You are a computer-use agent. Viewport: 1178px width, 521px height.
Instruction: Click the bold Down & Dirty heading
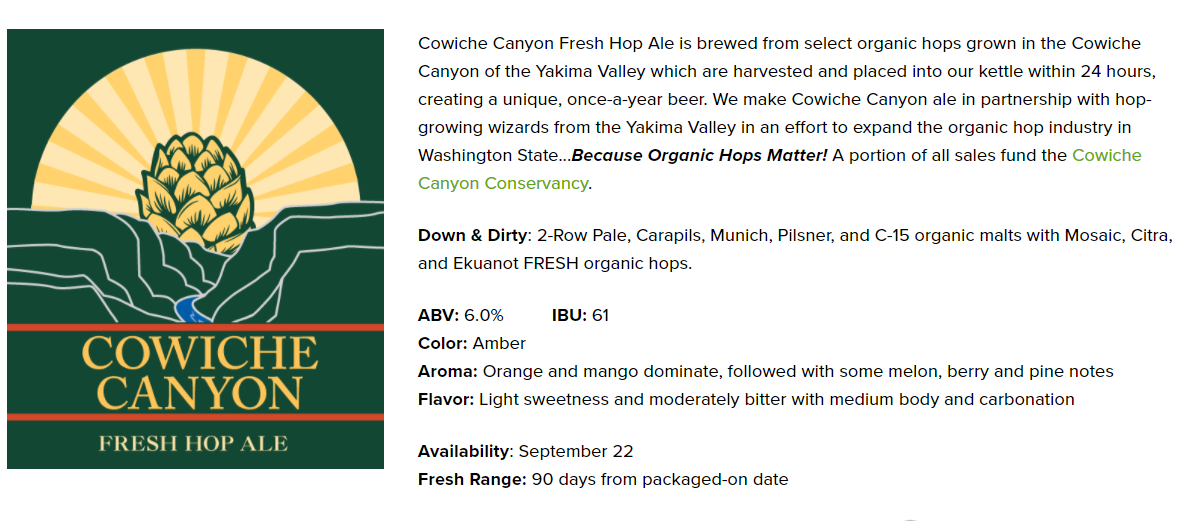point(473,235)
